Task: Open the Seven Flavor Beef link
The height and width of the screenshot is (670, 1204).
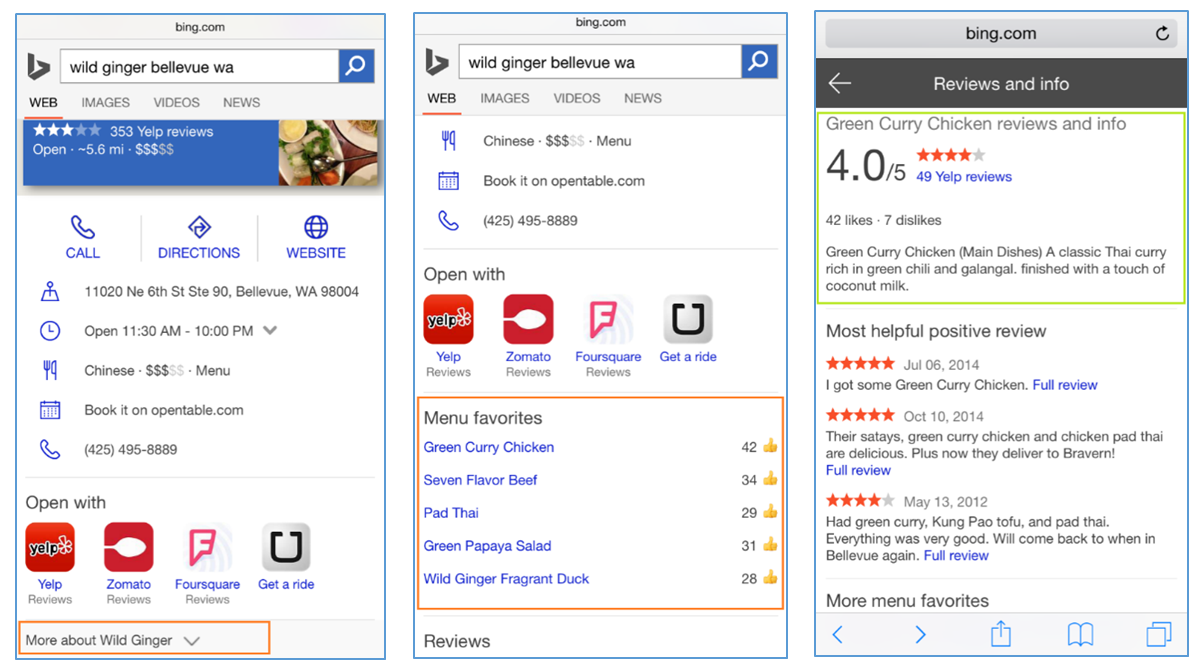Action: coord(481,480)
